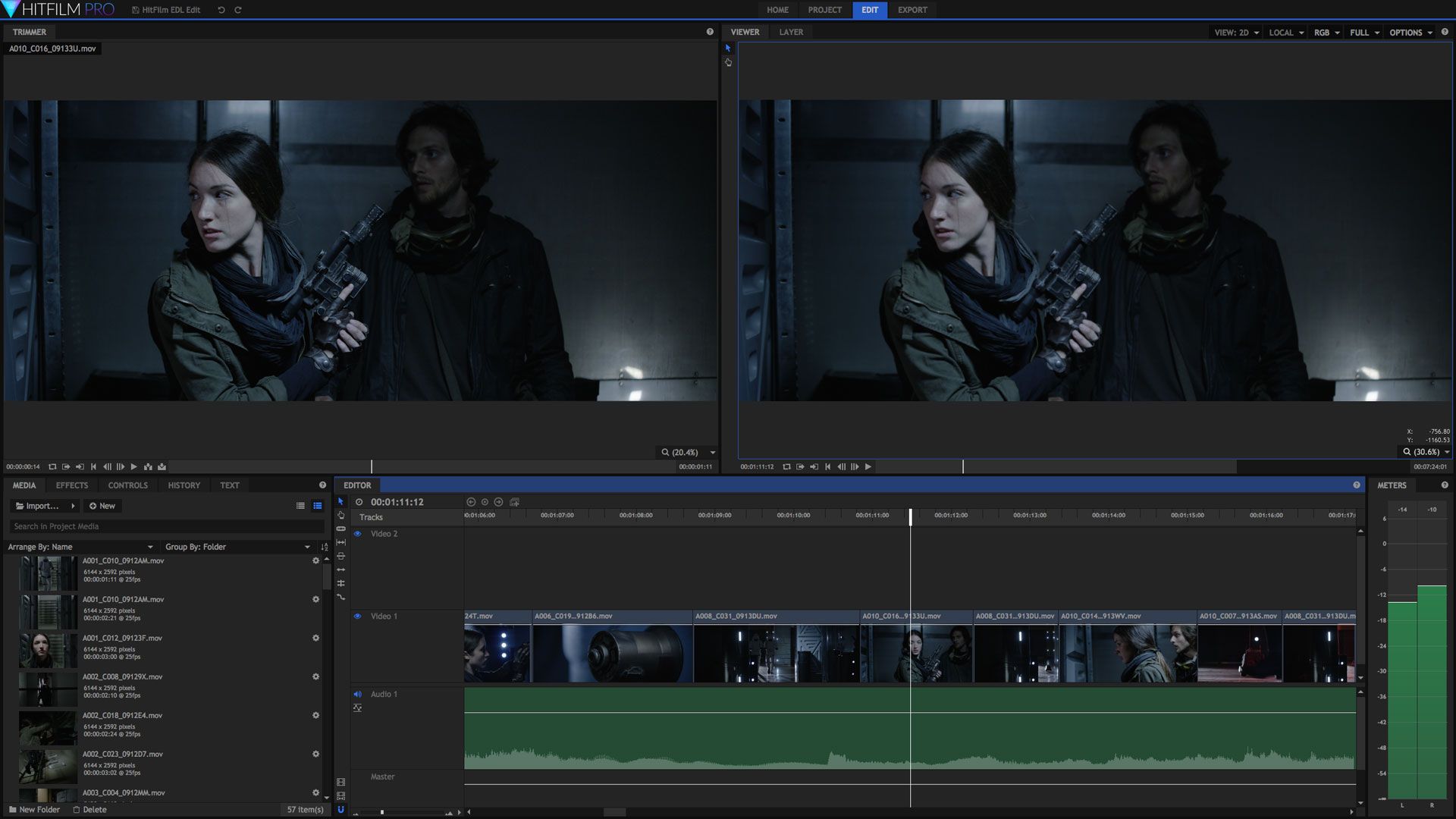Viewport: 1456px width, 819px height.
Task: Open the VIEW: 2D dropdown in the viewer
Action: 1236,33
